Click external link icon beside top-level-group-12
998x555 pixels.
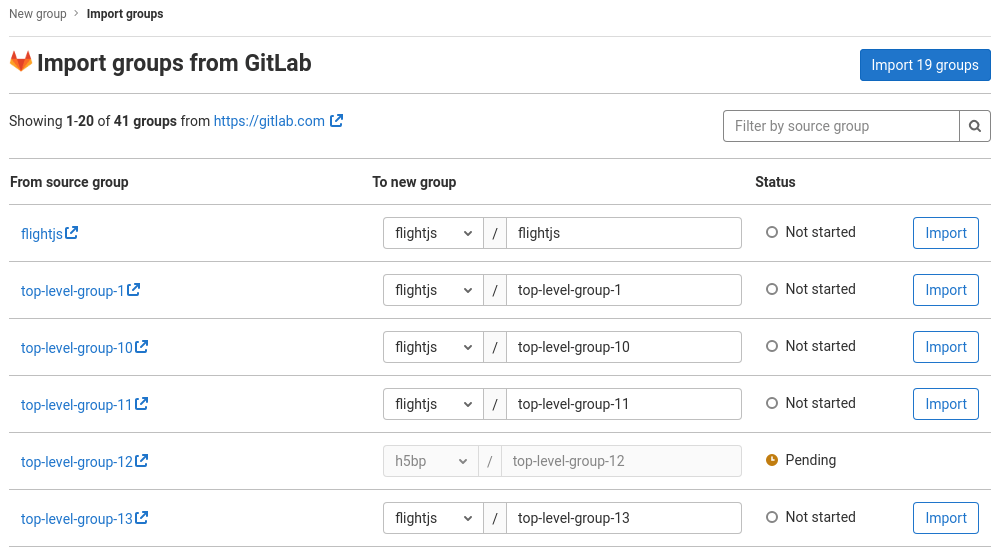click(x=142, y=461)
